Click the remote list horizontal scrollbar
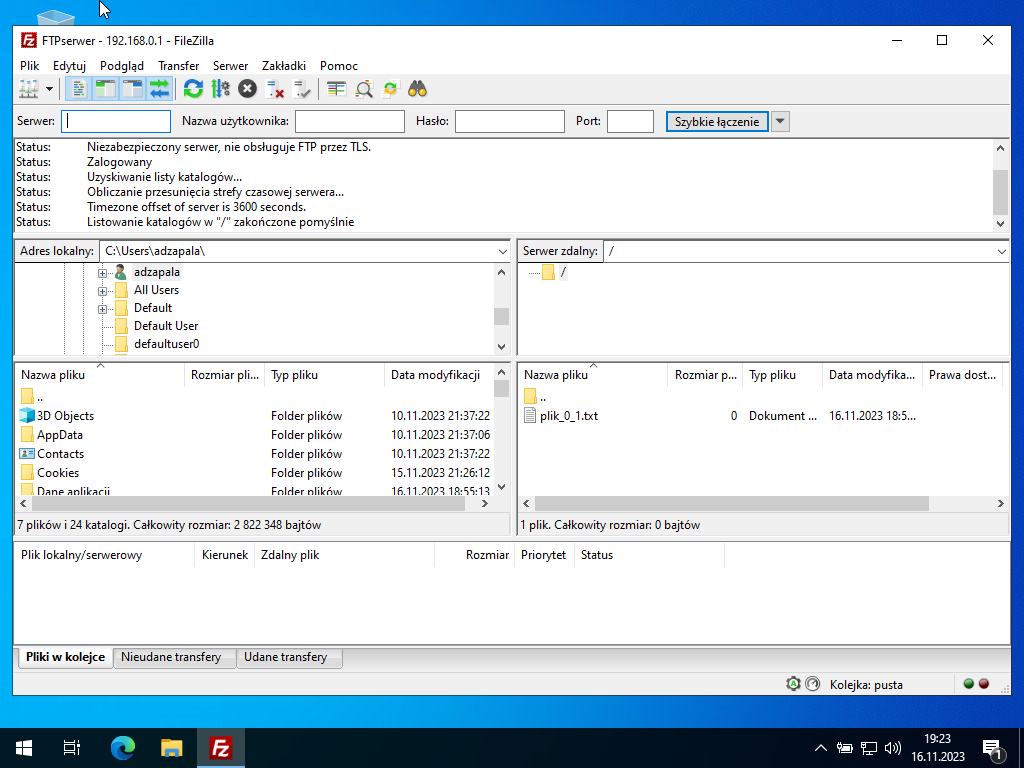This screenshot has width=1024, height=768. coord(731,504)
